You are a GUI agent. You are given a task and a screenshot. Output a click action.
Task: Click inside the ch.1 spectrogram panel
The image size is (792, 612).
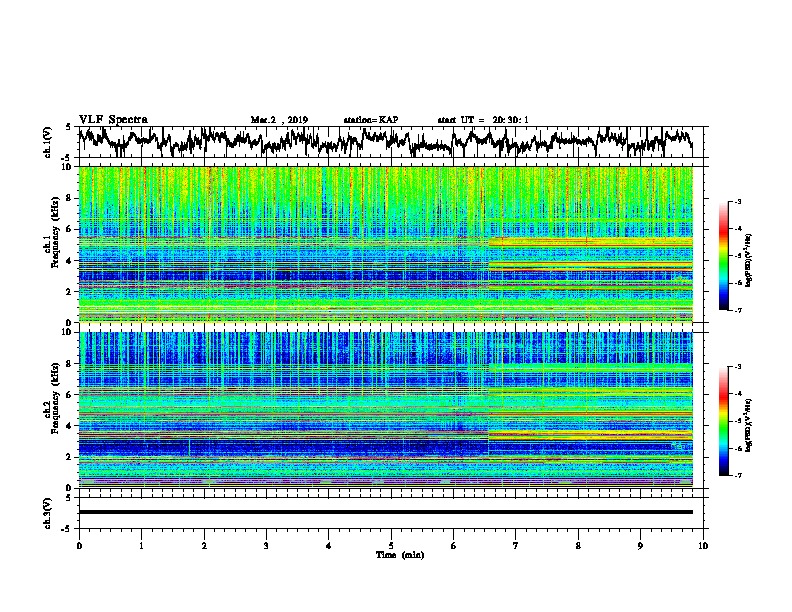click(x=386, y=244)
